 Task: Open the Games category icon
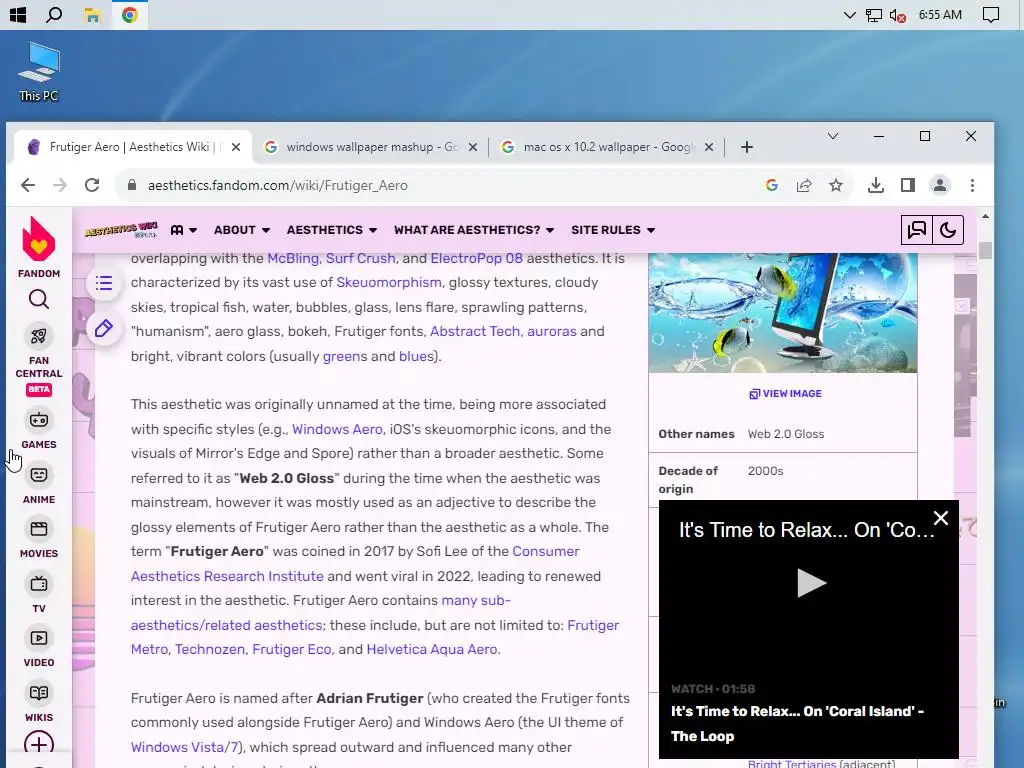coord(39,420)
